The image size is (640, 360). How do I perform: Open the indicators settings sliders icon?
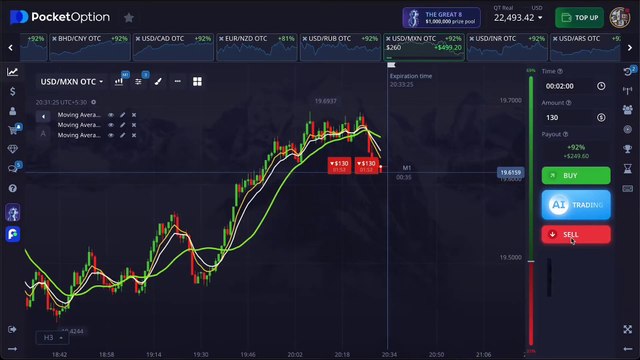click(138, 81)
